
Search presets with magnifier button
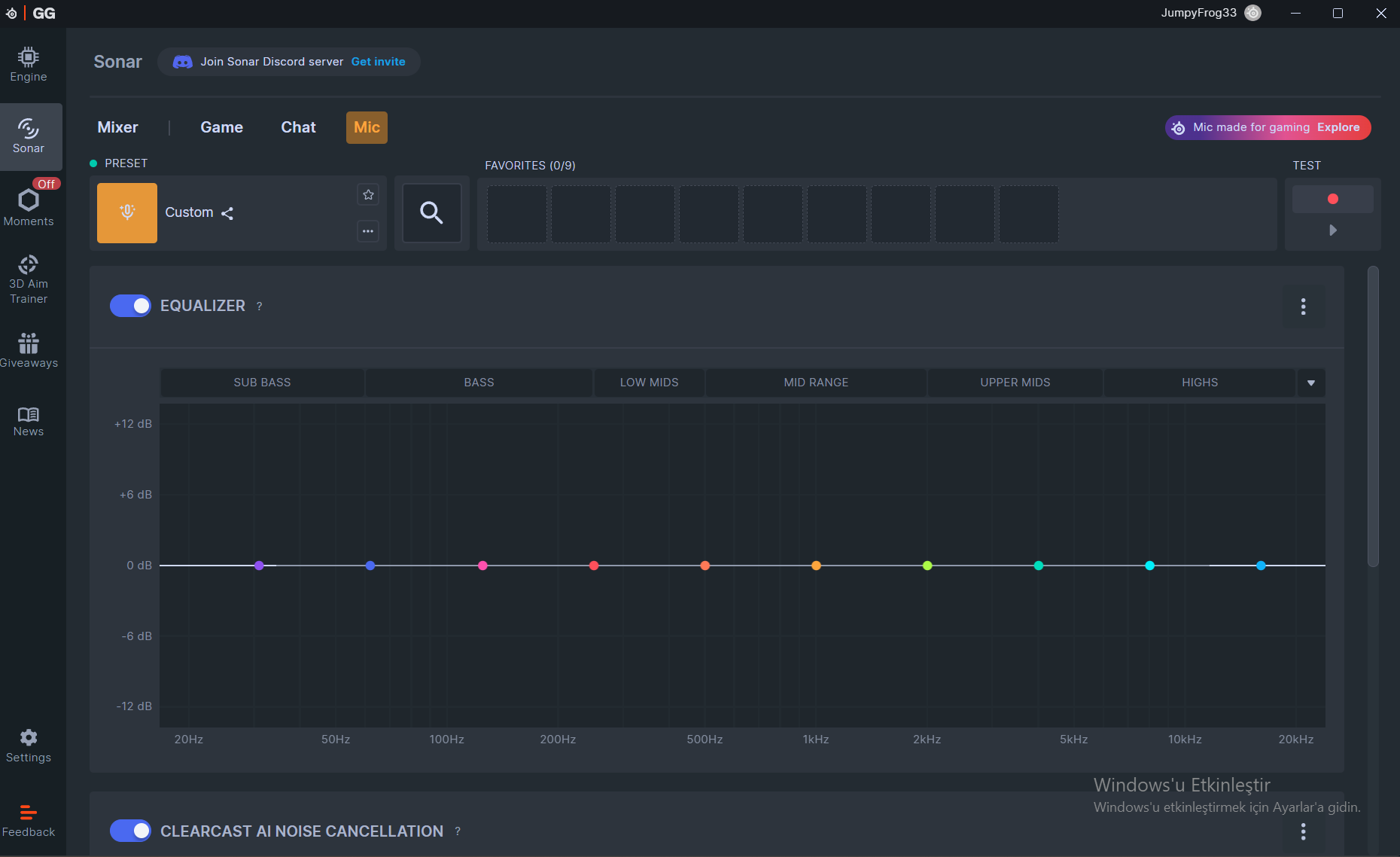point(432,213)
